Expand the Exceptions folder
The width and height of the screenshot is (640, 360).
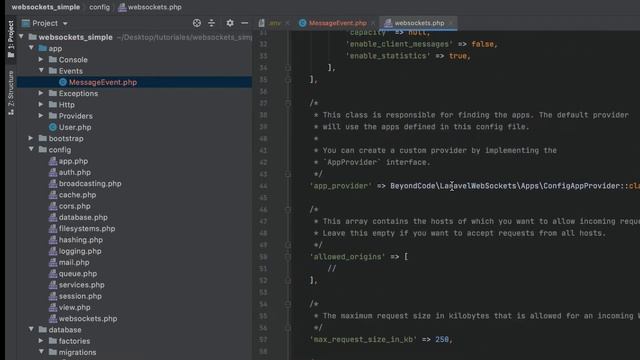[41, 93]
